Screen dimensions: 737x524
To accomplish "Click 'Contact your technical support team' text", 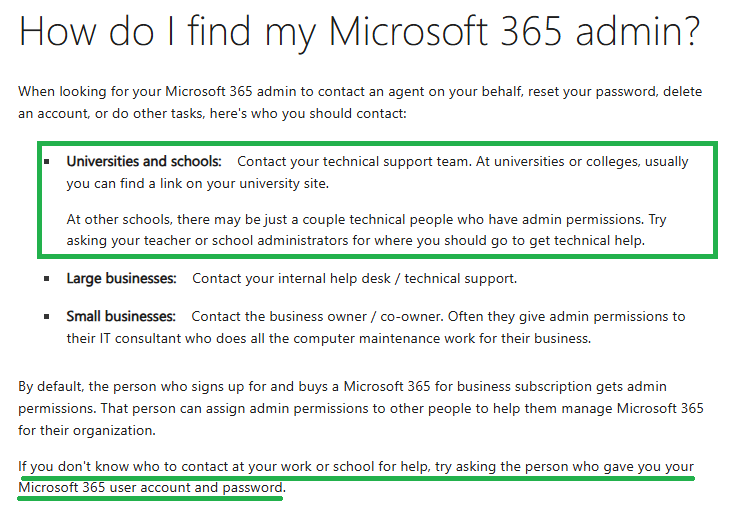I will pyautogui.click(x=354, y=162).
